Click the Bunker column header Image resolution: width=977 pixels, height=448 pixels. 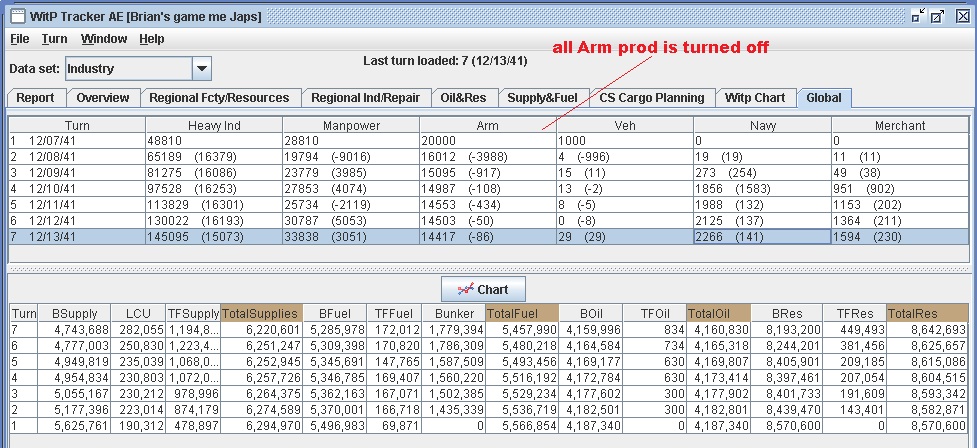pos(453,313)
